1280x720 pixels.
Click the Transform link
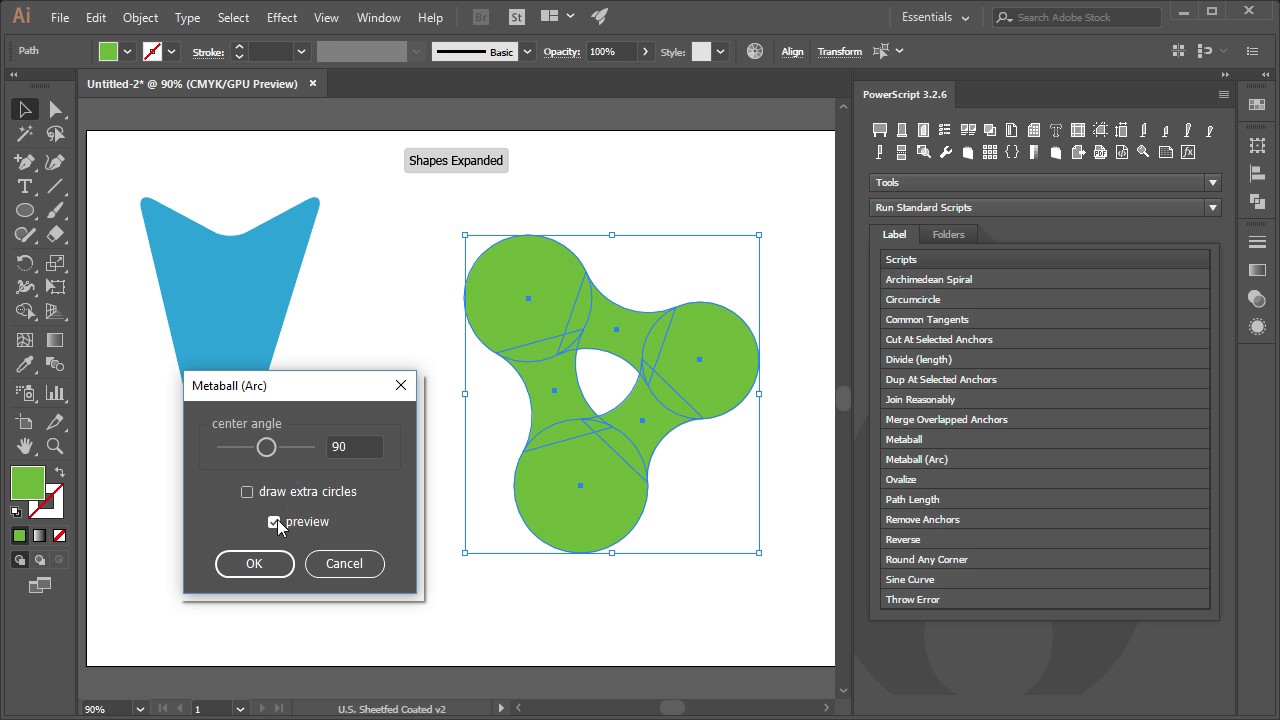click(x=839, y=52)
